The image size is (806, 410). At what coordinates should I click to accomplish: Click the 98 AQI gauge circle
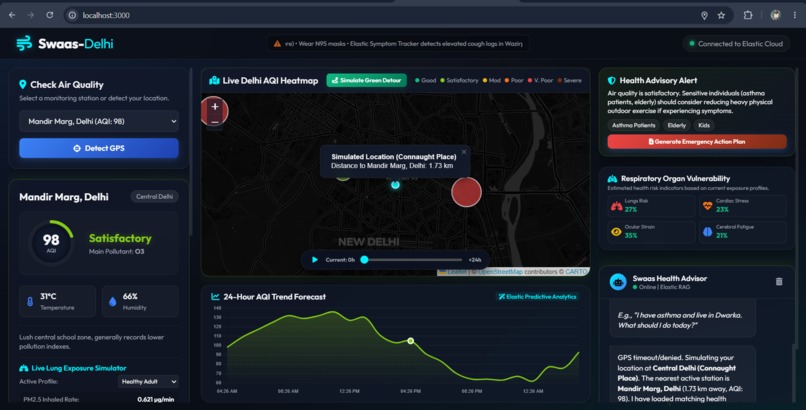pos(51,241)
